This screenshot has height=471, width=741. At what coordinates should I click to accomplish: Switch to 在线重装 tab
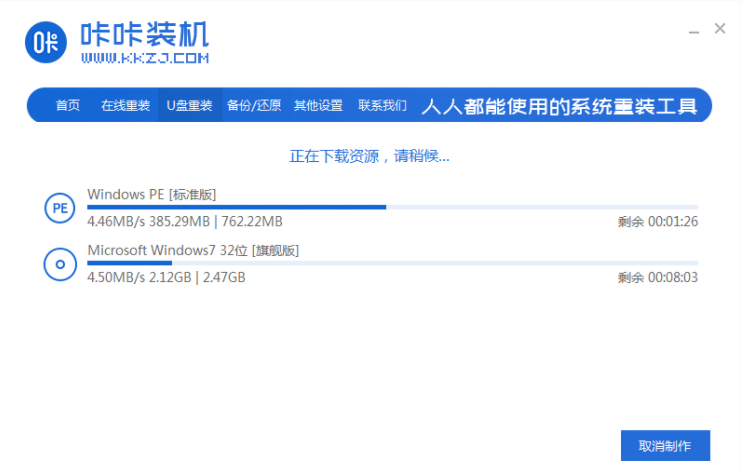click(x=125, y=105)
